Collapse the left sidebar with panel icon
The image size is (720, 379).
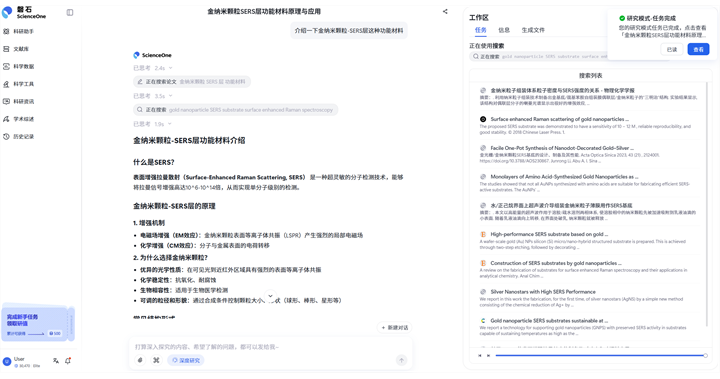[x=70, y=12]
